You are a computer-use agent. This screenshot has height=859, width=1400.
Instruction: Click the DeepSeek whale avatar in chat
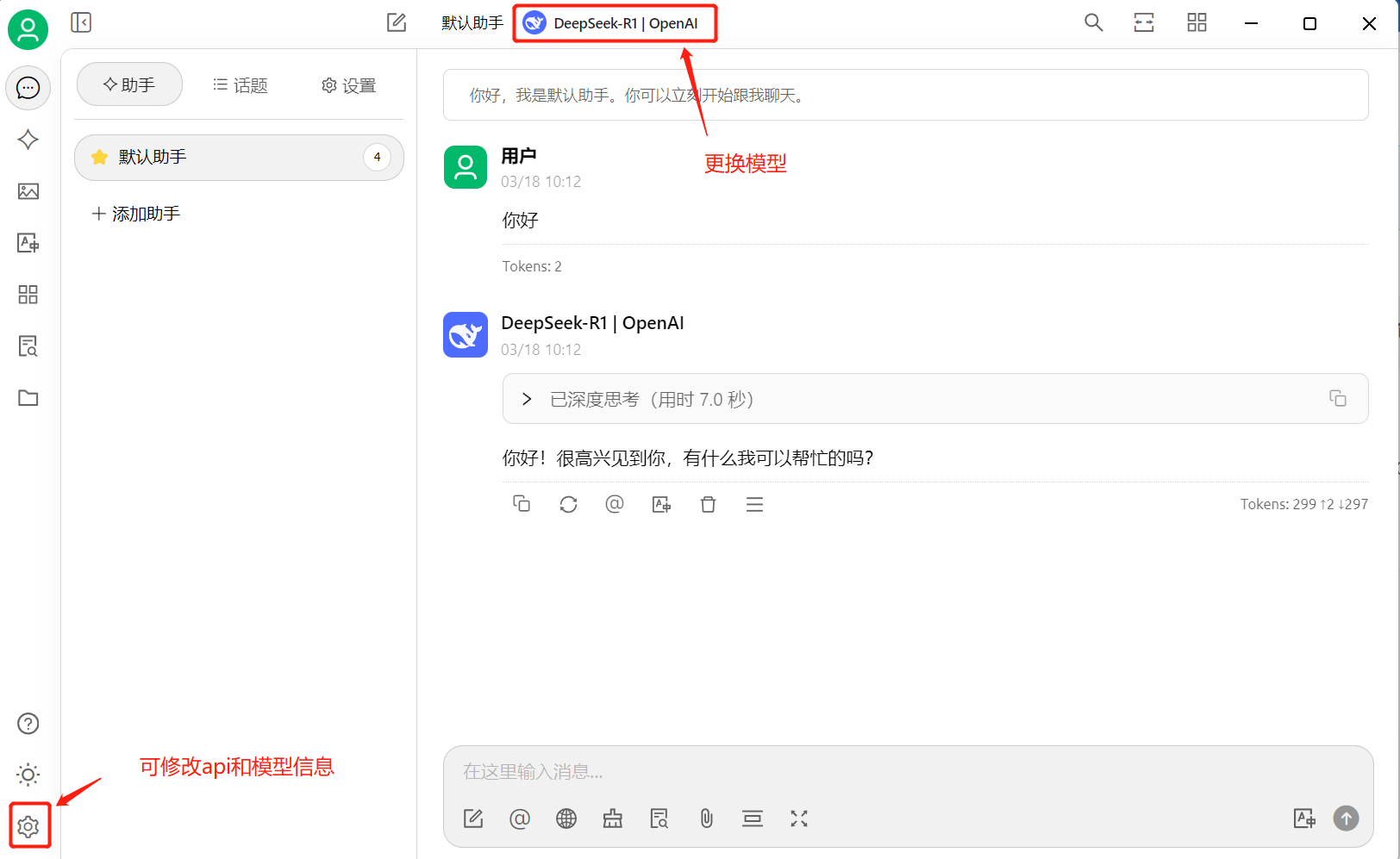click(466, 334)
